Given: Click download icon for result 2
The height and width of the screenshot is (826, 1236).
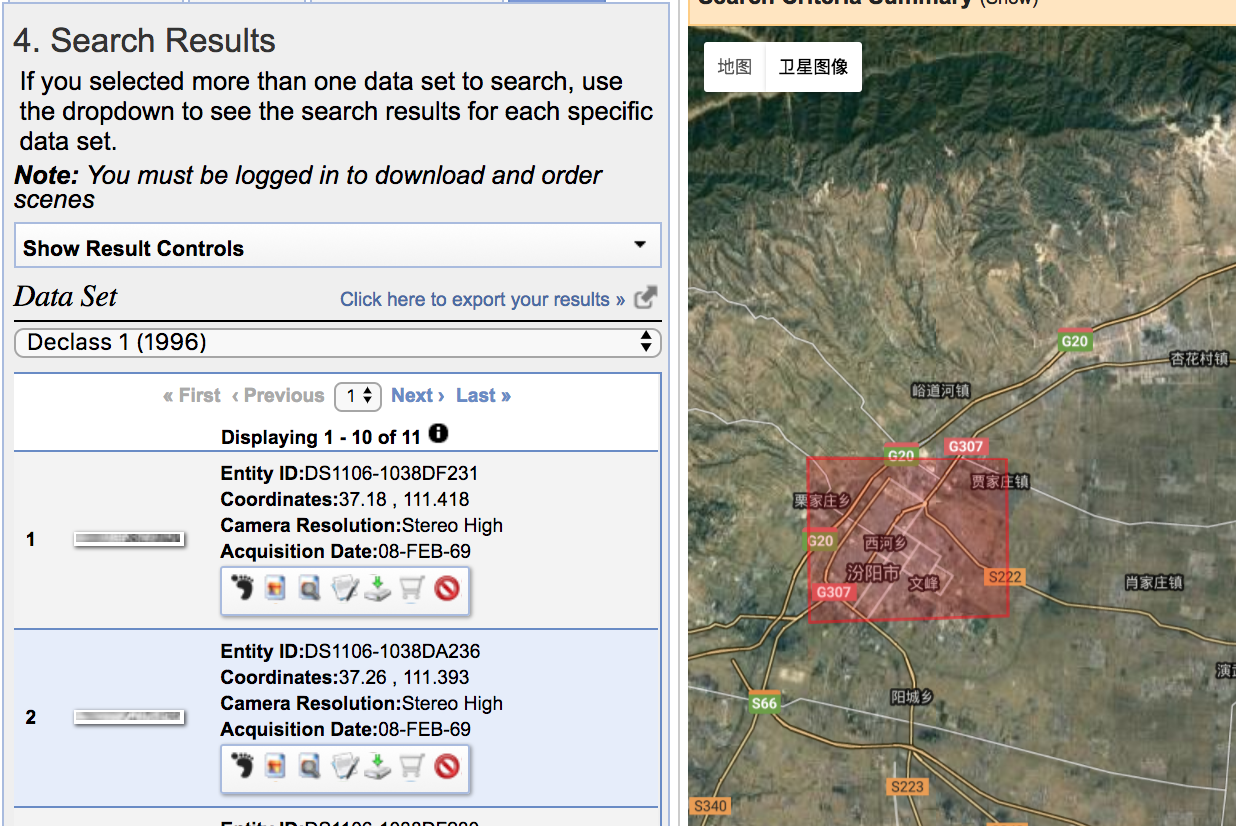Looking at the screenshot, I should point(378,767).
